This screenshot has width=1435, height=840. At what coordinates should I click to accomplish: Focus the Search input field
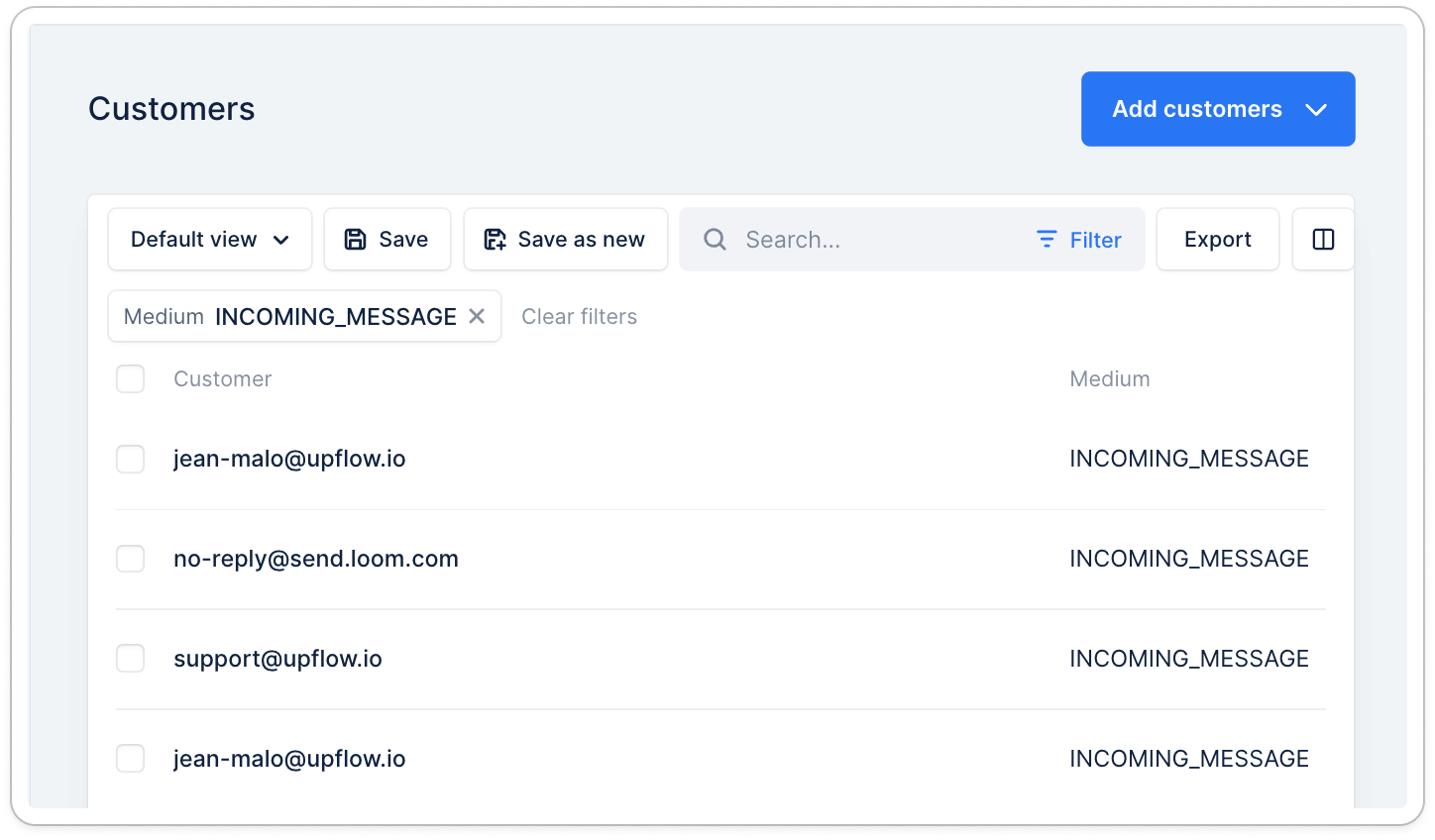(872, 240)
